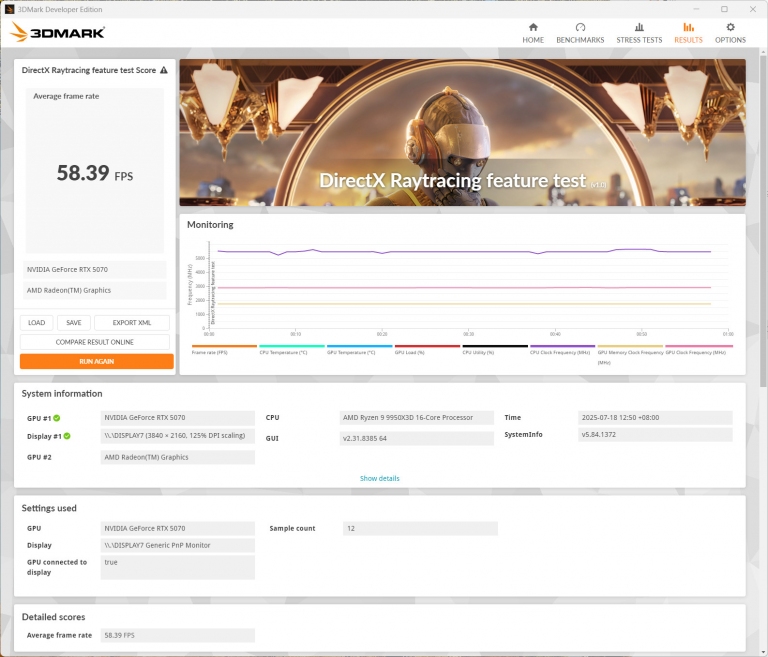Click the AMD Ryzen 9 9950X3D CPU field

tap(417, 417)
